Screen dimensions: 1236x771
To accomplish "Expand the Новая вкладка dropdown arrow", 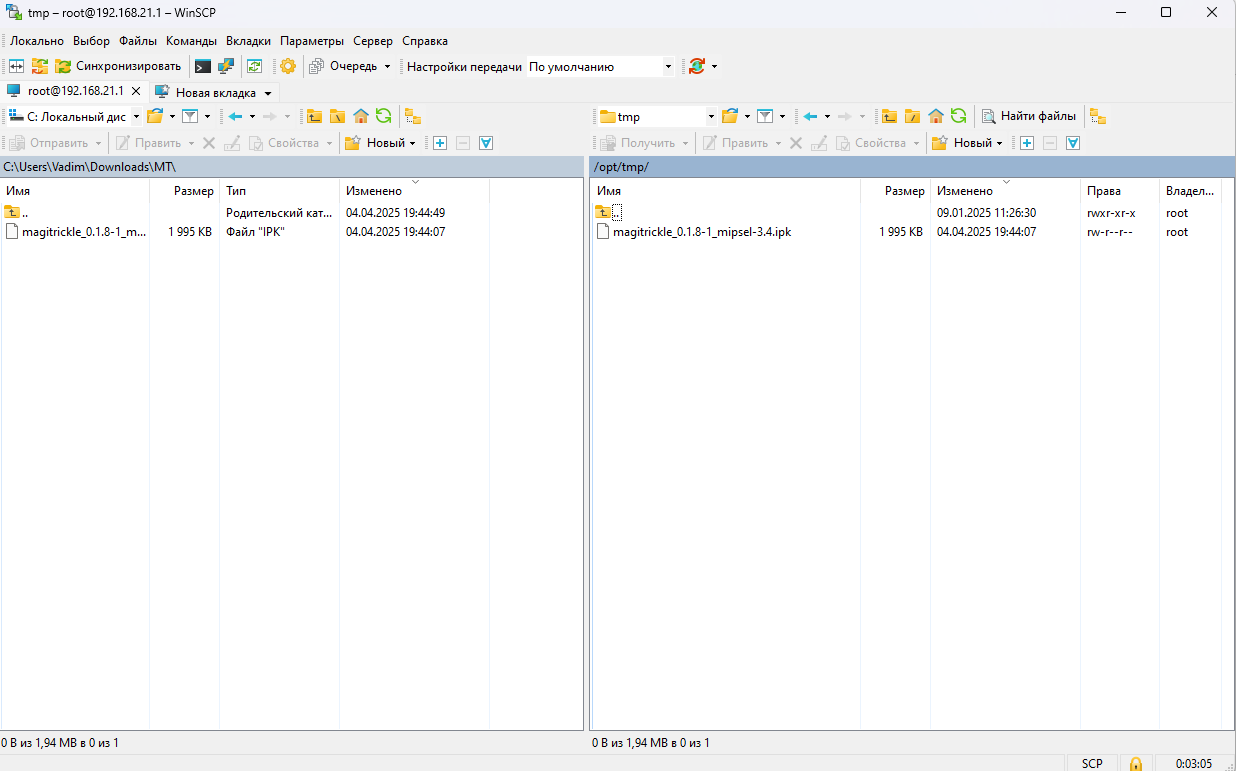I will 268,93.
